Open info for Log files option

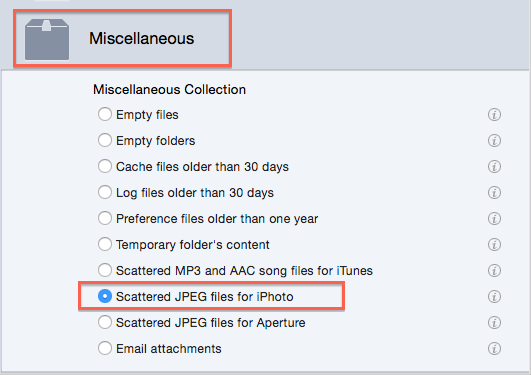494,192
